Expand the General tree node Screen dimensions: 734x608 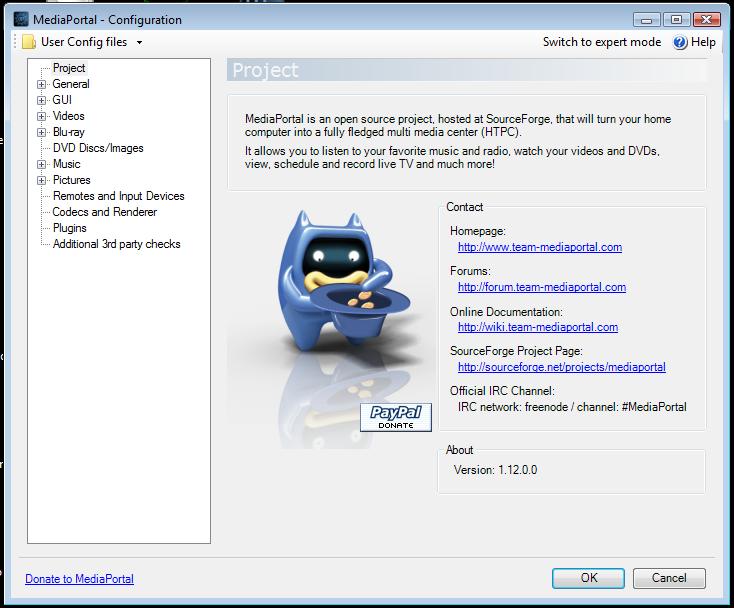coord(42,84)
